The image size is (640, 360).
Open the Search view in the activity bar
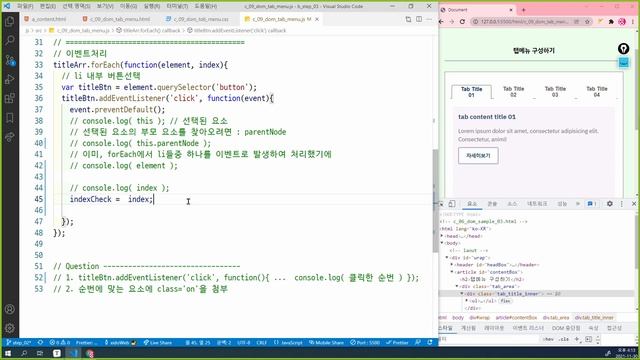[x=9, y=40]
